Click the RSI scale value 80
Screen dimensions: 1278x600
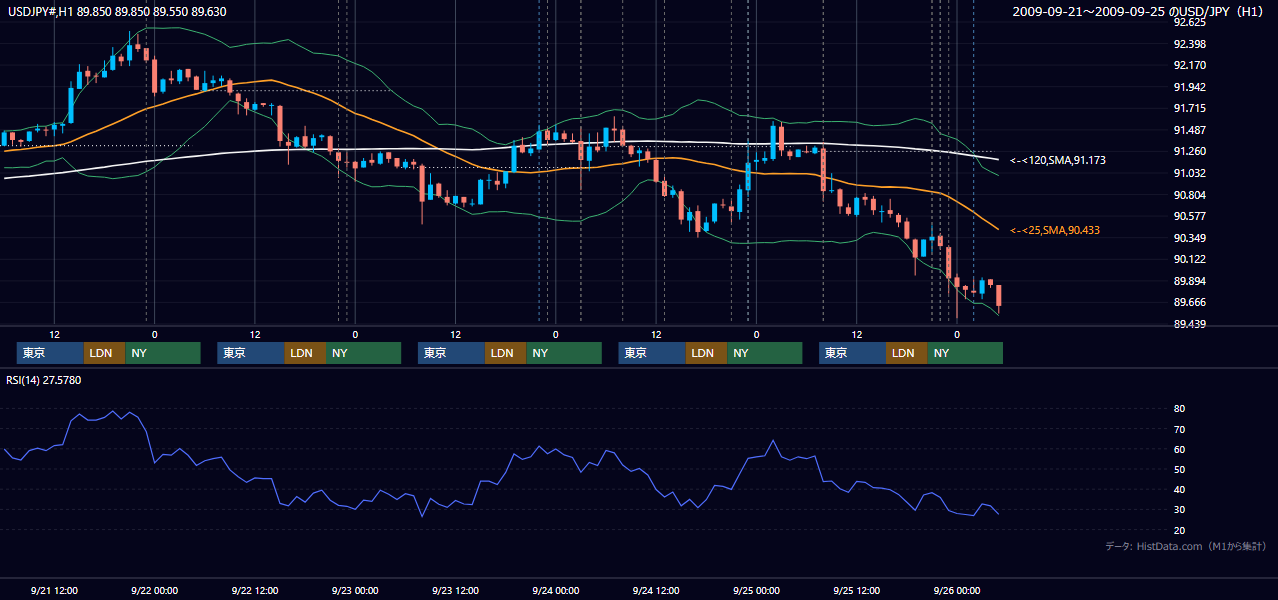(x=1179, y=409)
